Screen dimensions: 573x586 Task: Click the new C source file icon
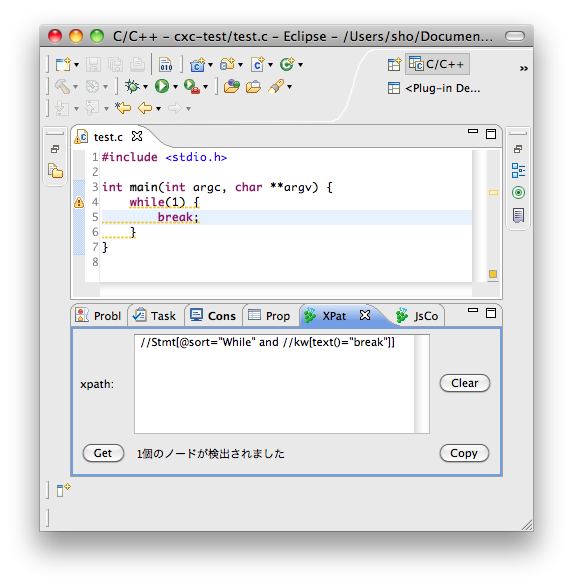coord(258,64)
